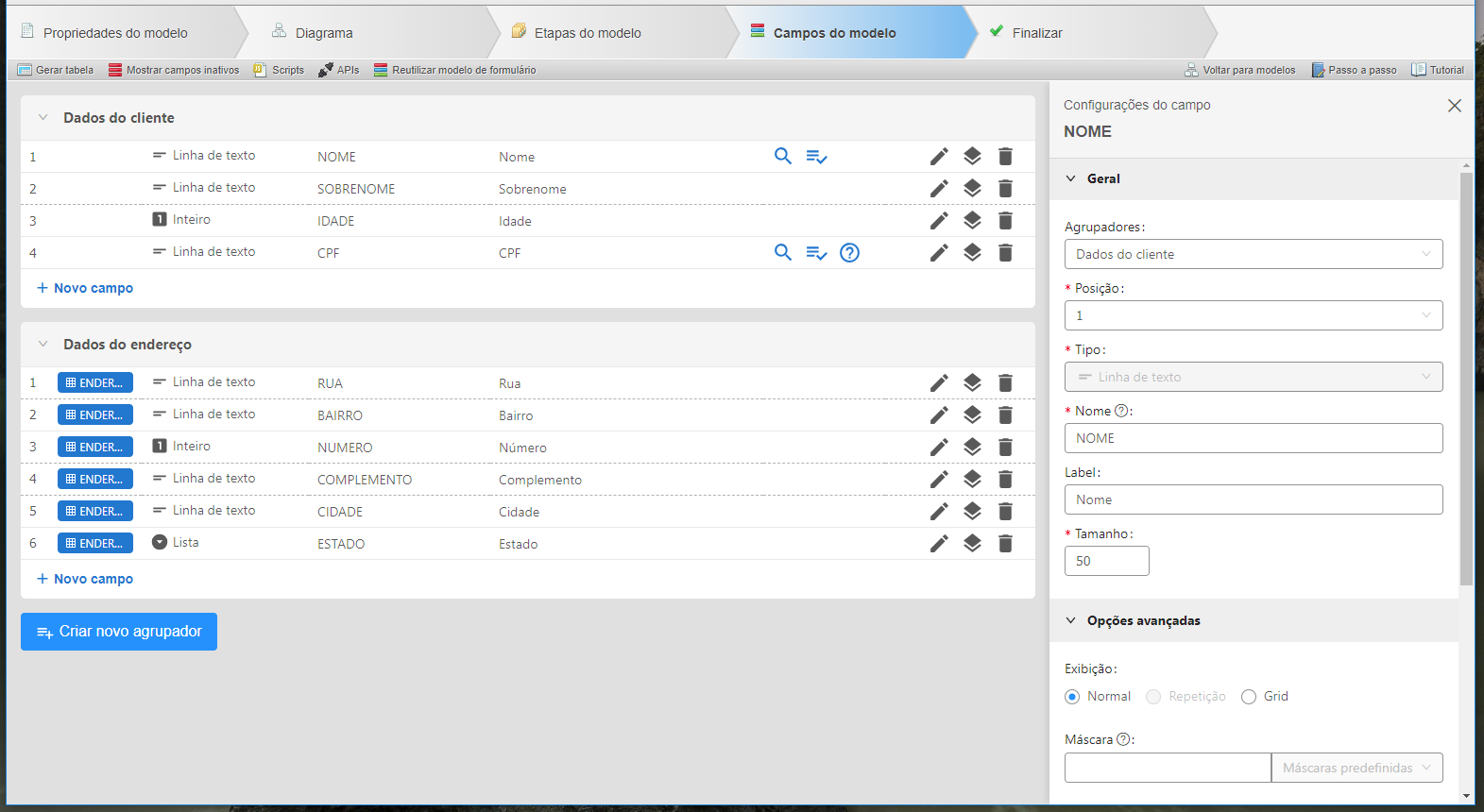Screen dimensions: 1484x812
Task: Open layers icon for NUMERO row
Action: [x=972, y=448]
